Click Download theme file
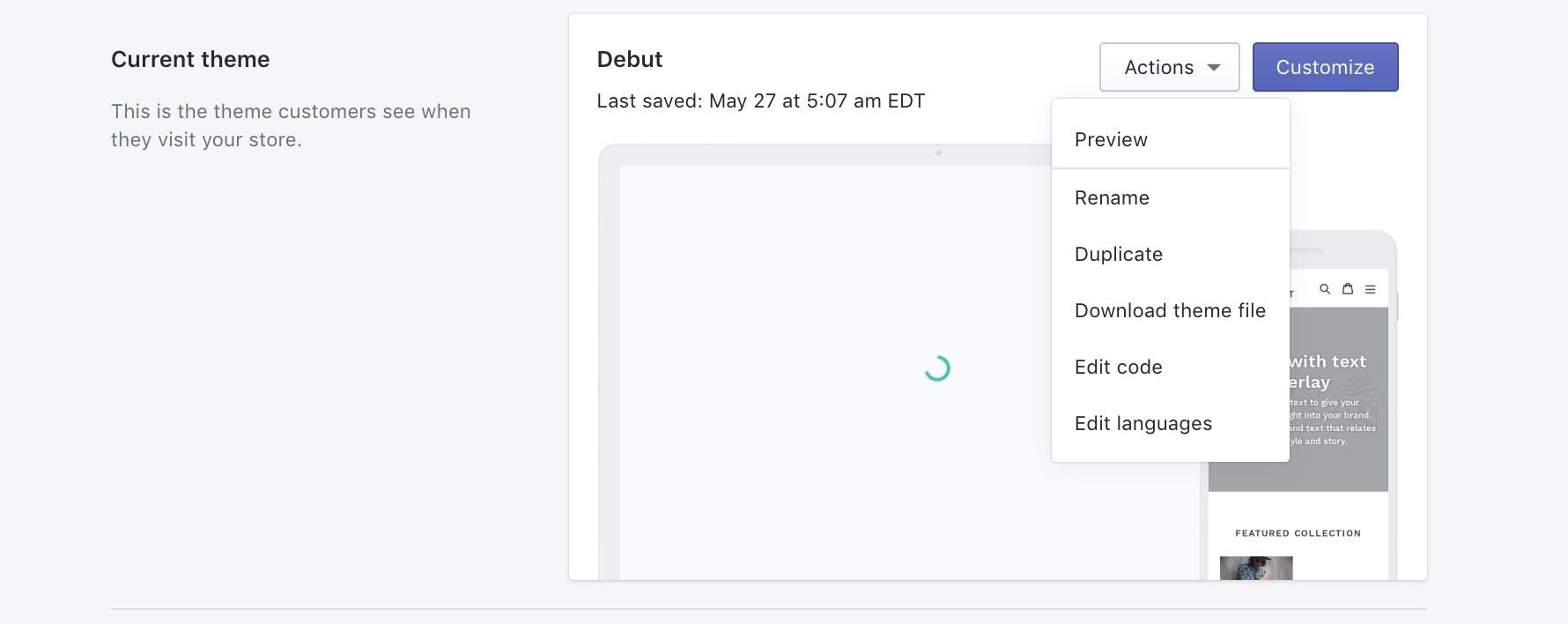The height and width of the screenshot is (624, 1568). click(x=1170, y=310)
